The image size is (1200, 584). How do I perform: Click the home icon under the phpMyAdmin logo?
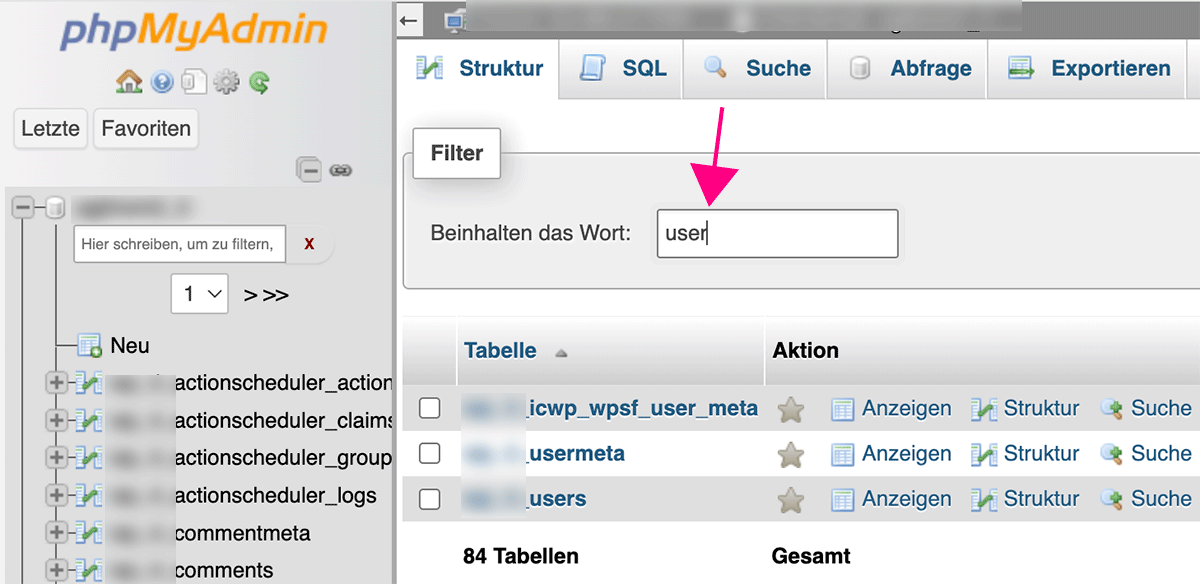pyautogui.click(x=129, y=82)
